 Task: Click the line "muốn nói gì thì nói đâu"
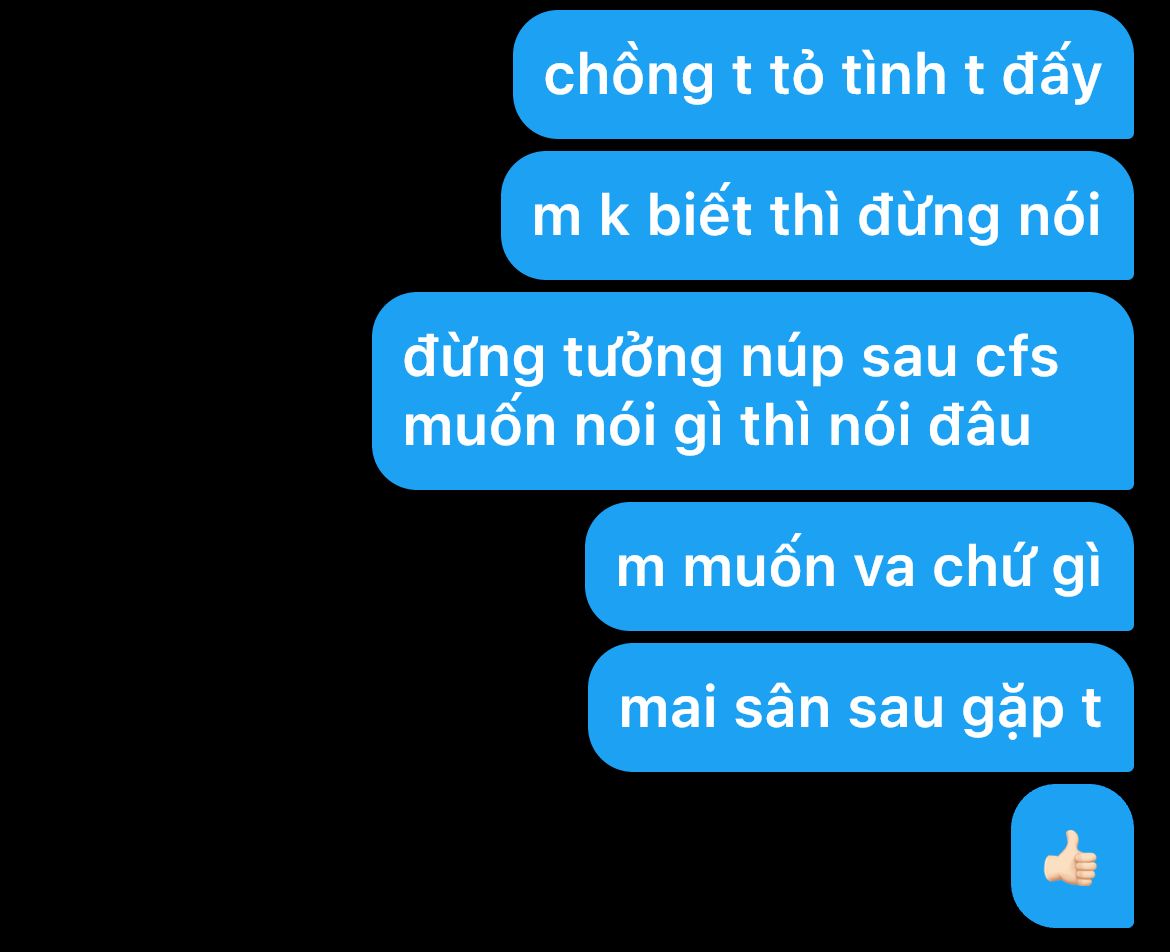716,426
